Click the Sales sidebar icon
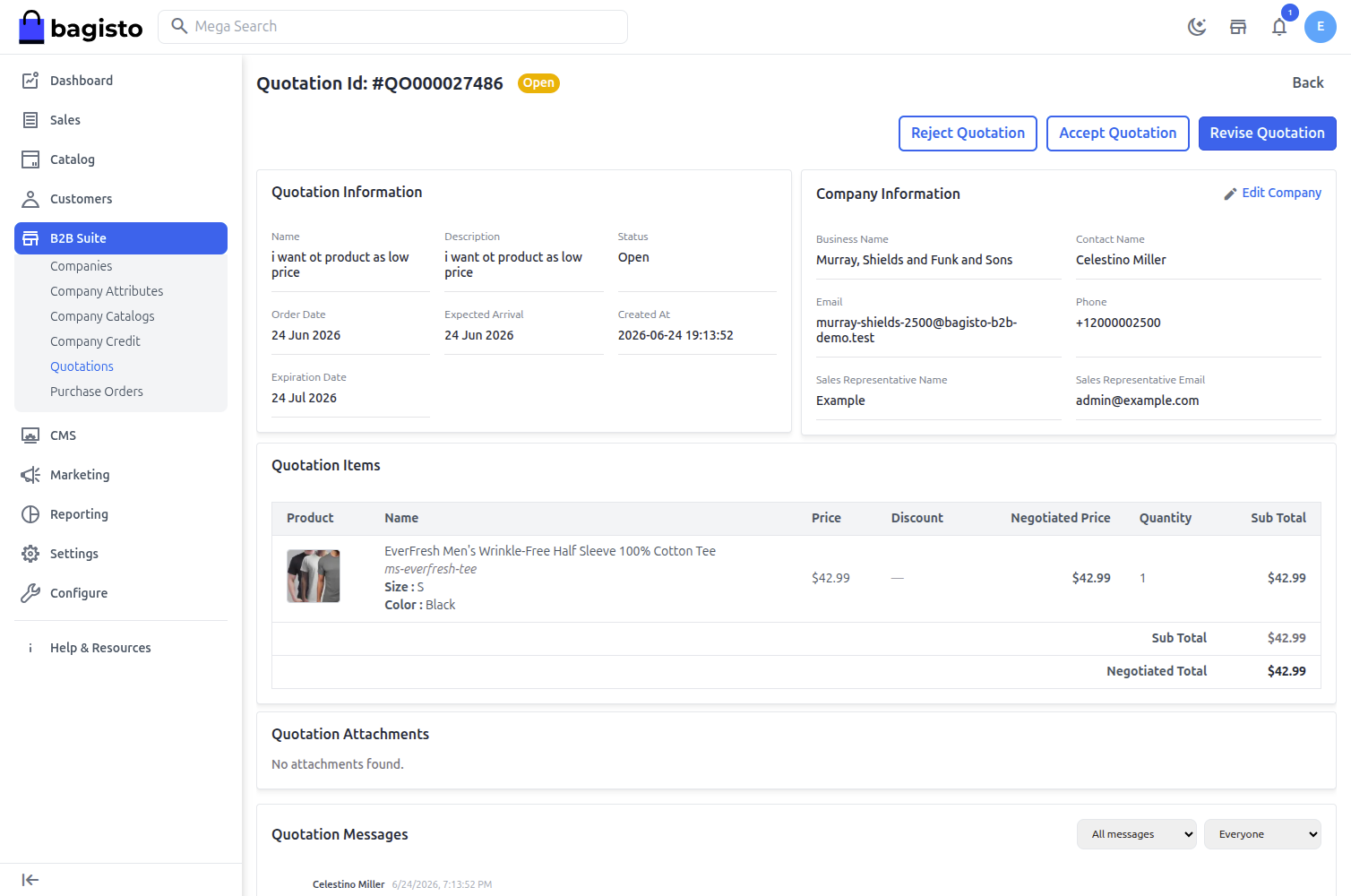The width and height of the screenshot is (1351, 896). pos(30,120)
